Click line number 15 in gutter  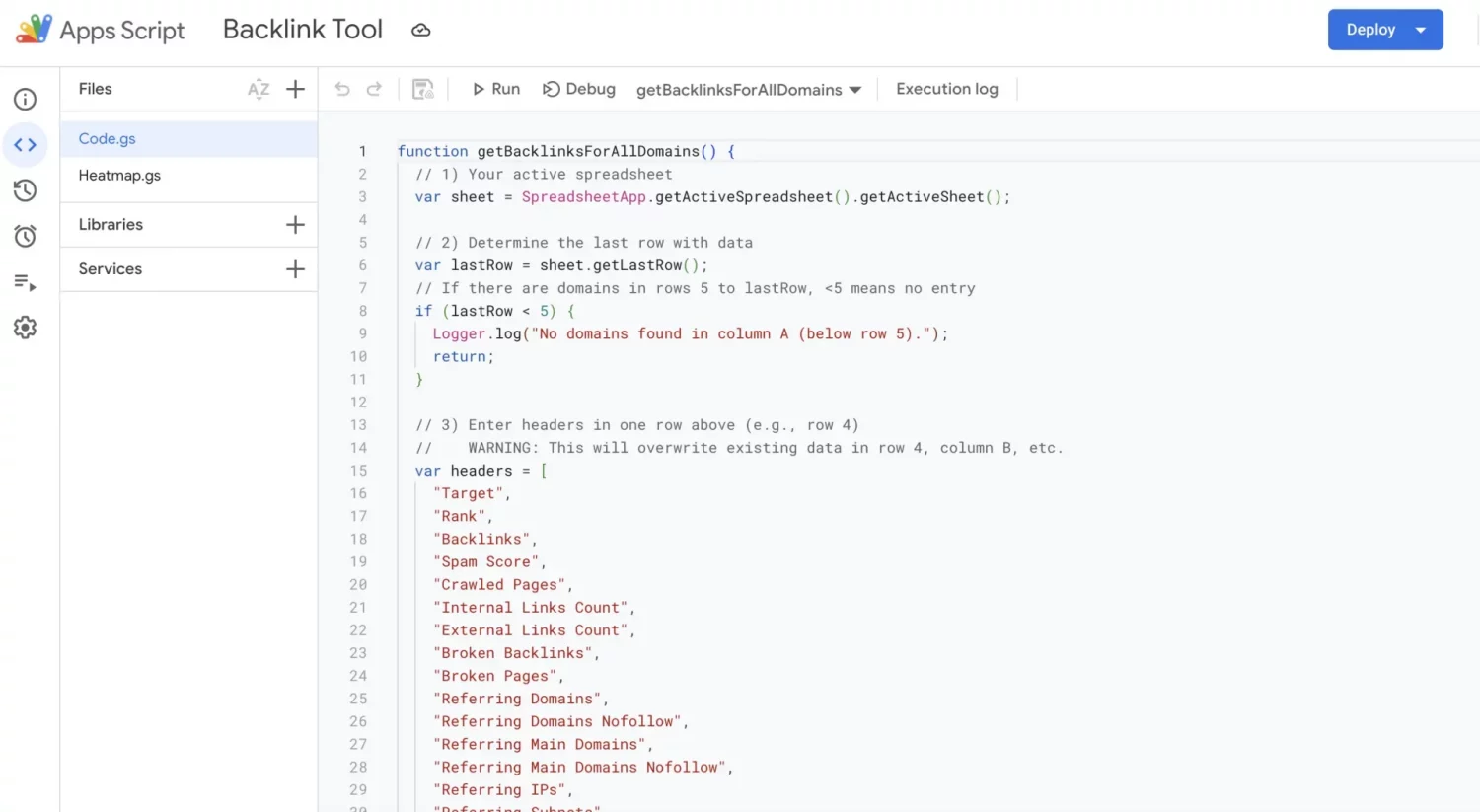click(358, 471)
